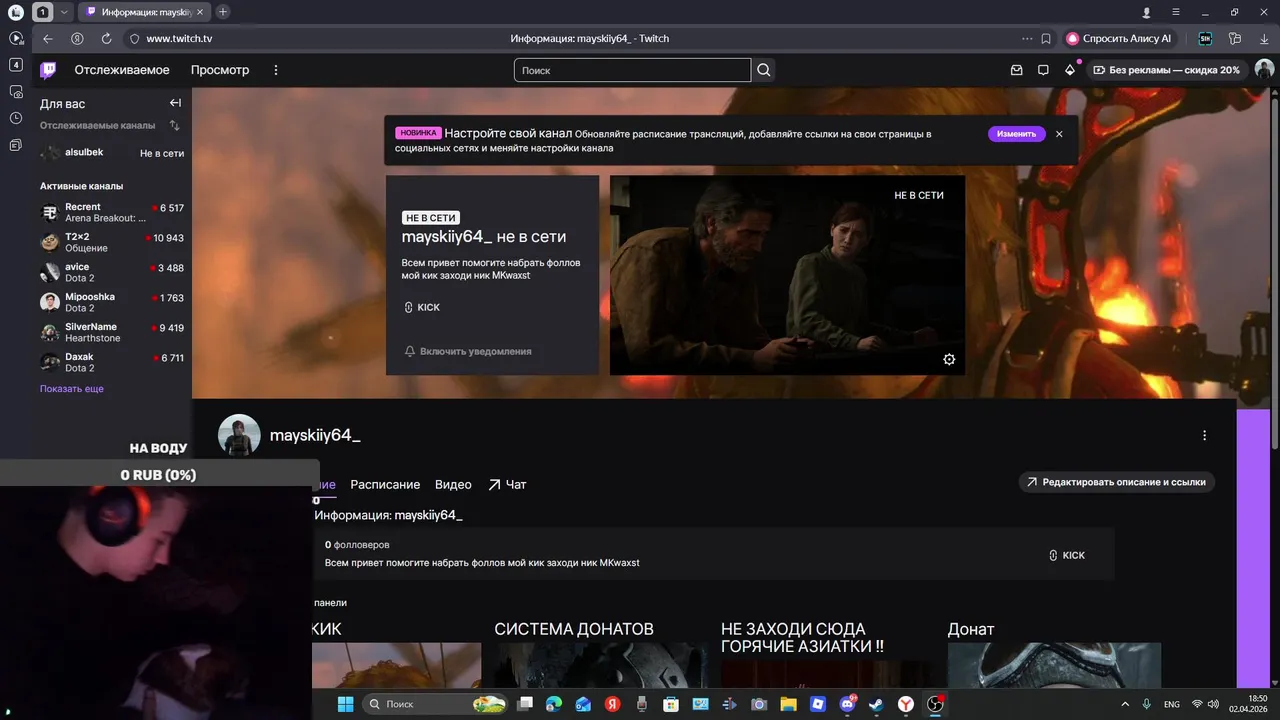
Task: Open the Recrent channel
Action: coord(112,212)
